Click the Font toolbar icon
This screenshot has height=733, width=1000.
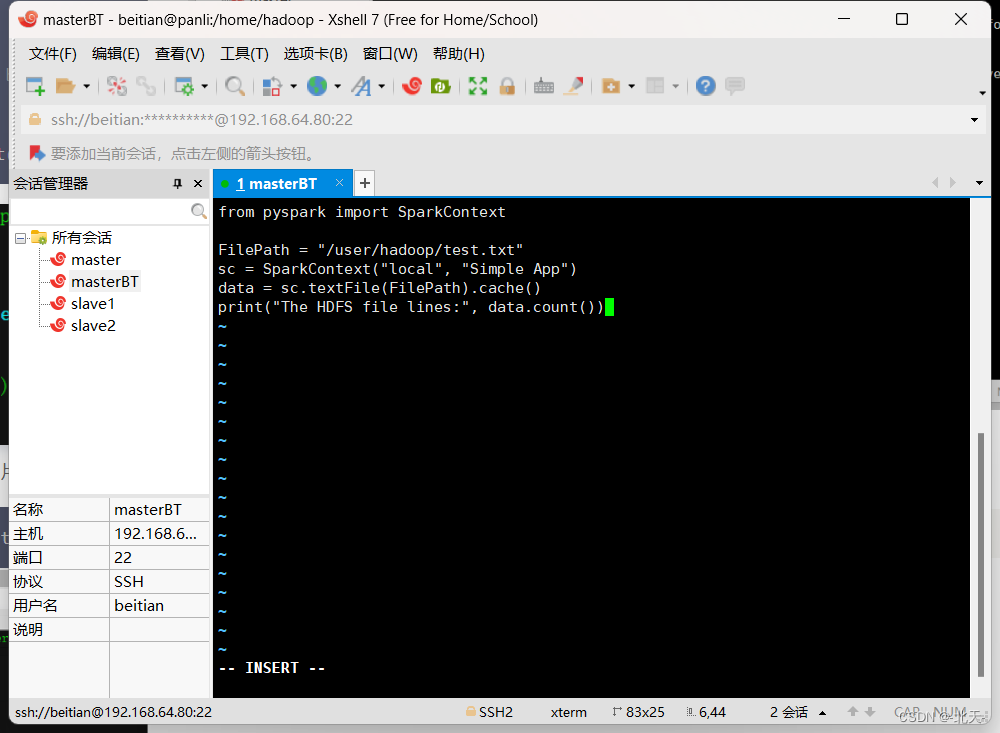[362, 85]
